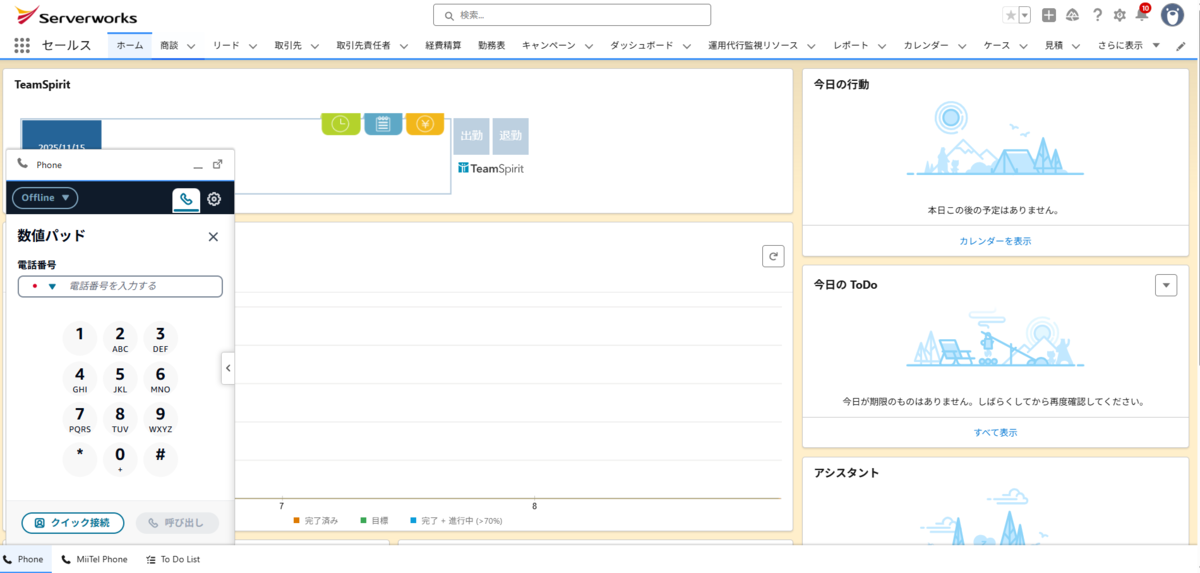Click the 呼び出し call button
The width and height of the screenshot is (1200, 573).
tap(176, 523)
